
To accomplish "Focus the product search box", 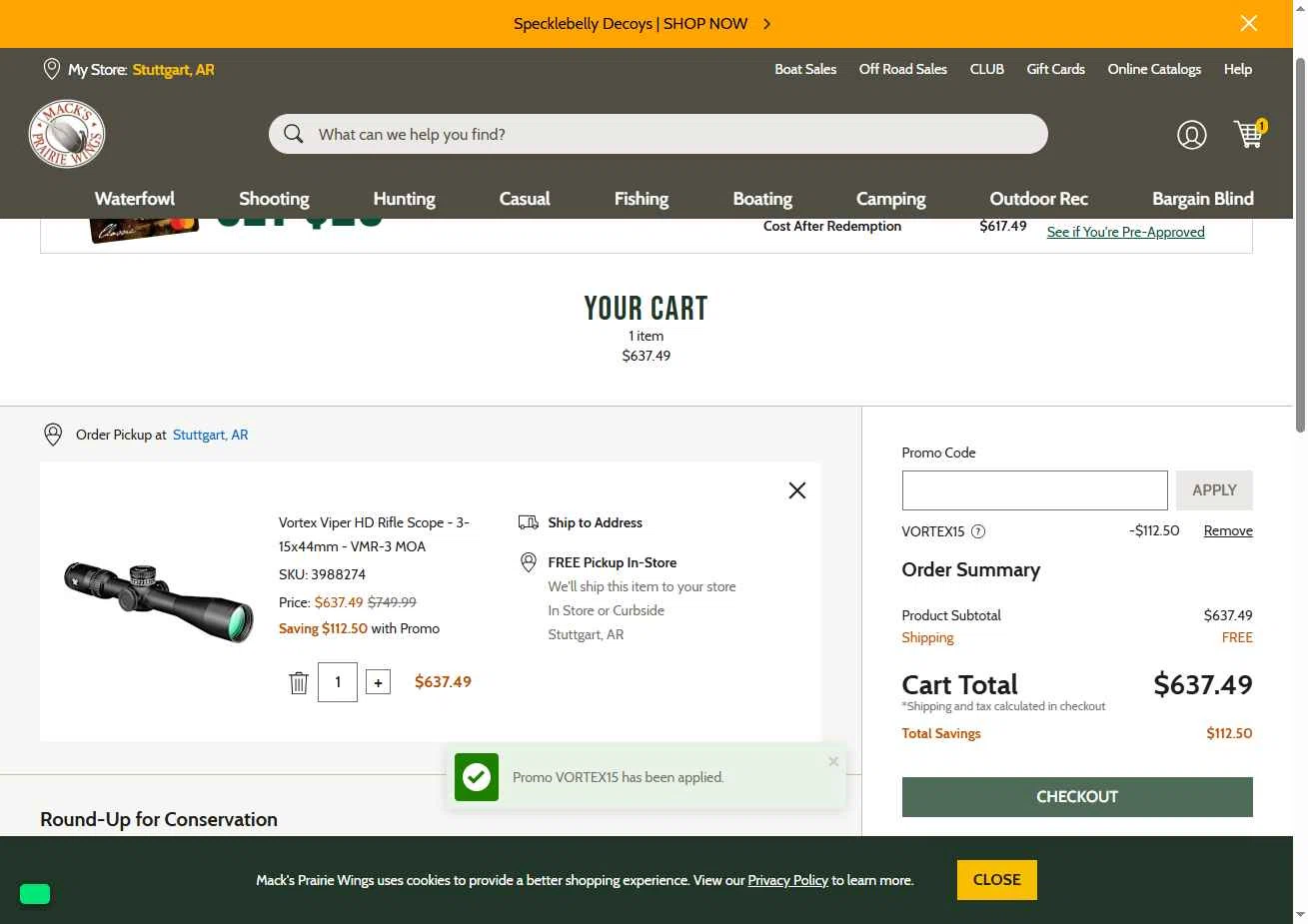I will (658, 134).
